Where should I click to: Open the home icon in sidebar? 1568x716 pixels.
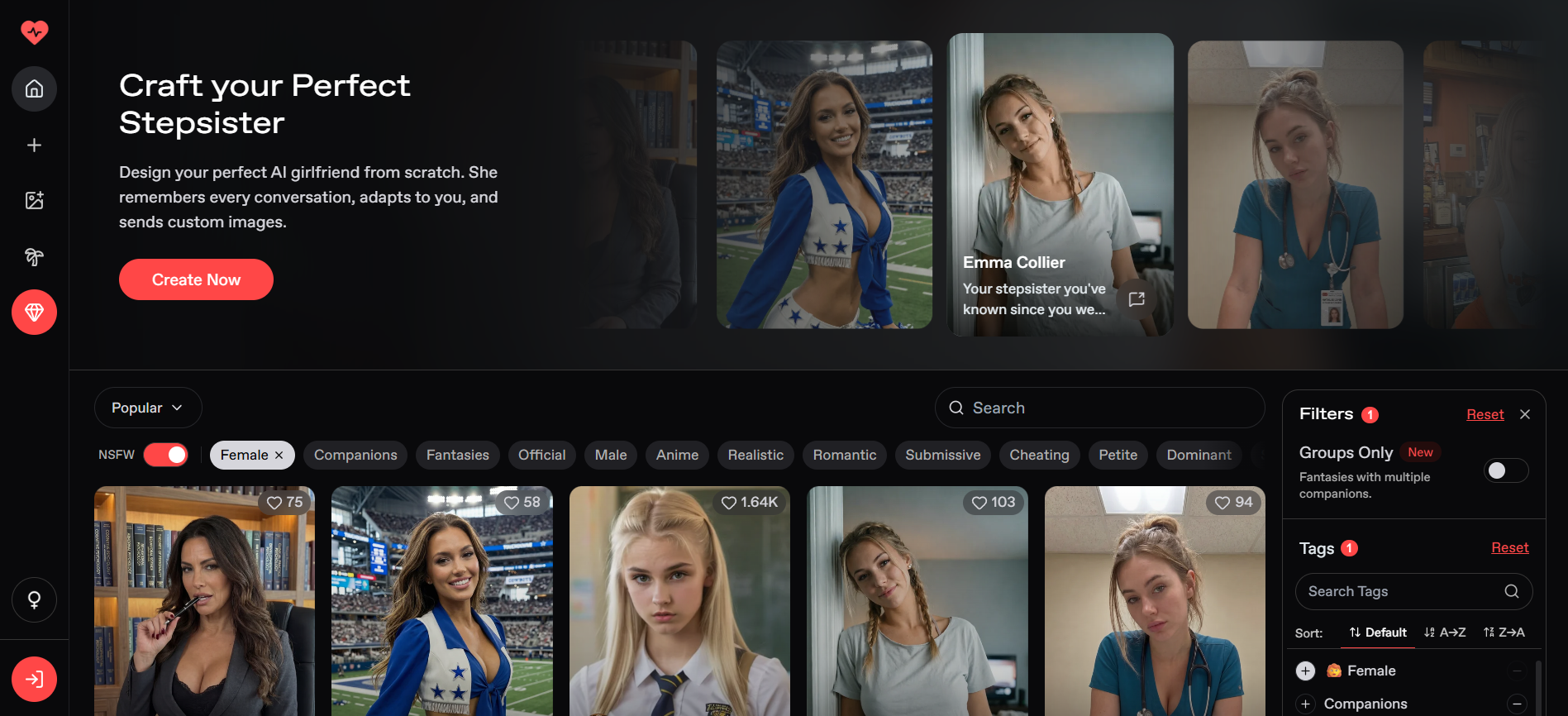point(34,88)
